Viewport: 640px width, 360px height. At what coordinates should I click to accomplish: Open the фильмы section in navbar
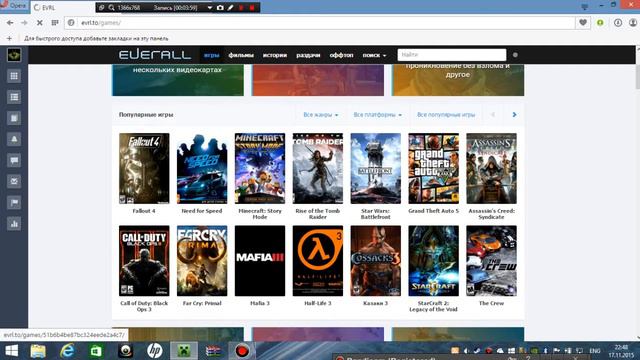241,55
